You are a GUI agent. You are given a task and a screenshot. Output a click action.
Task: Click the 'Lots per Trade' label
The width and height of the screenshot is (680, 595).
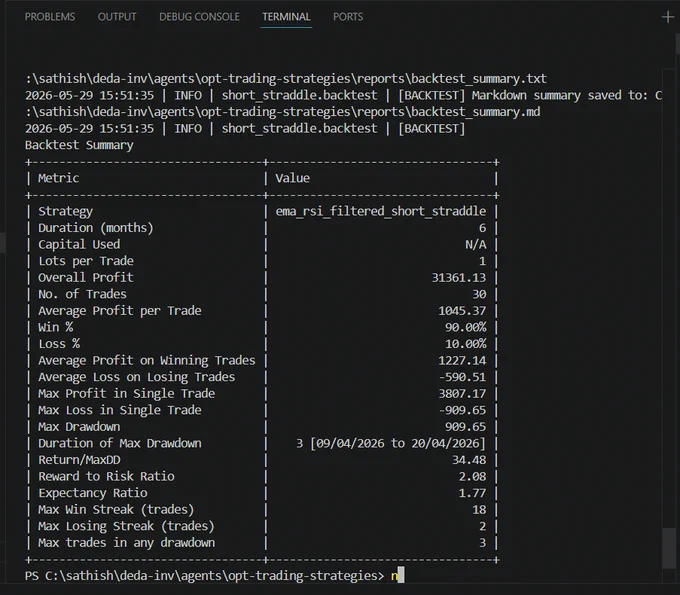(x=86, y=261)
